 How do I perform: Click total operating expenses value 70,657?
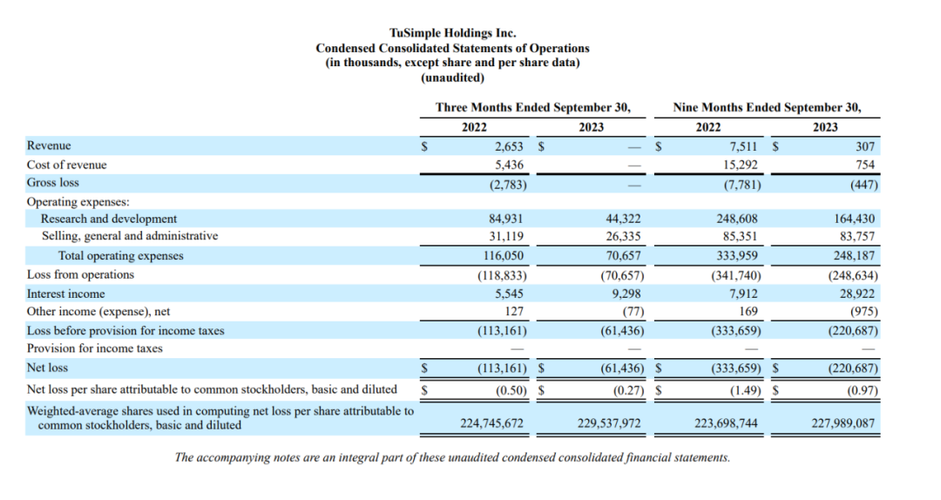tap(623, 256)
